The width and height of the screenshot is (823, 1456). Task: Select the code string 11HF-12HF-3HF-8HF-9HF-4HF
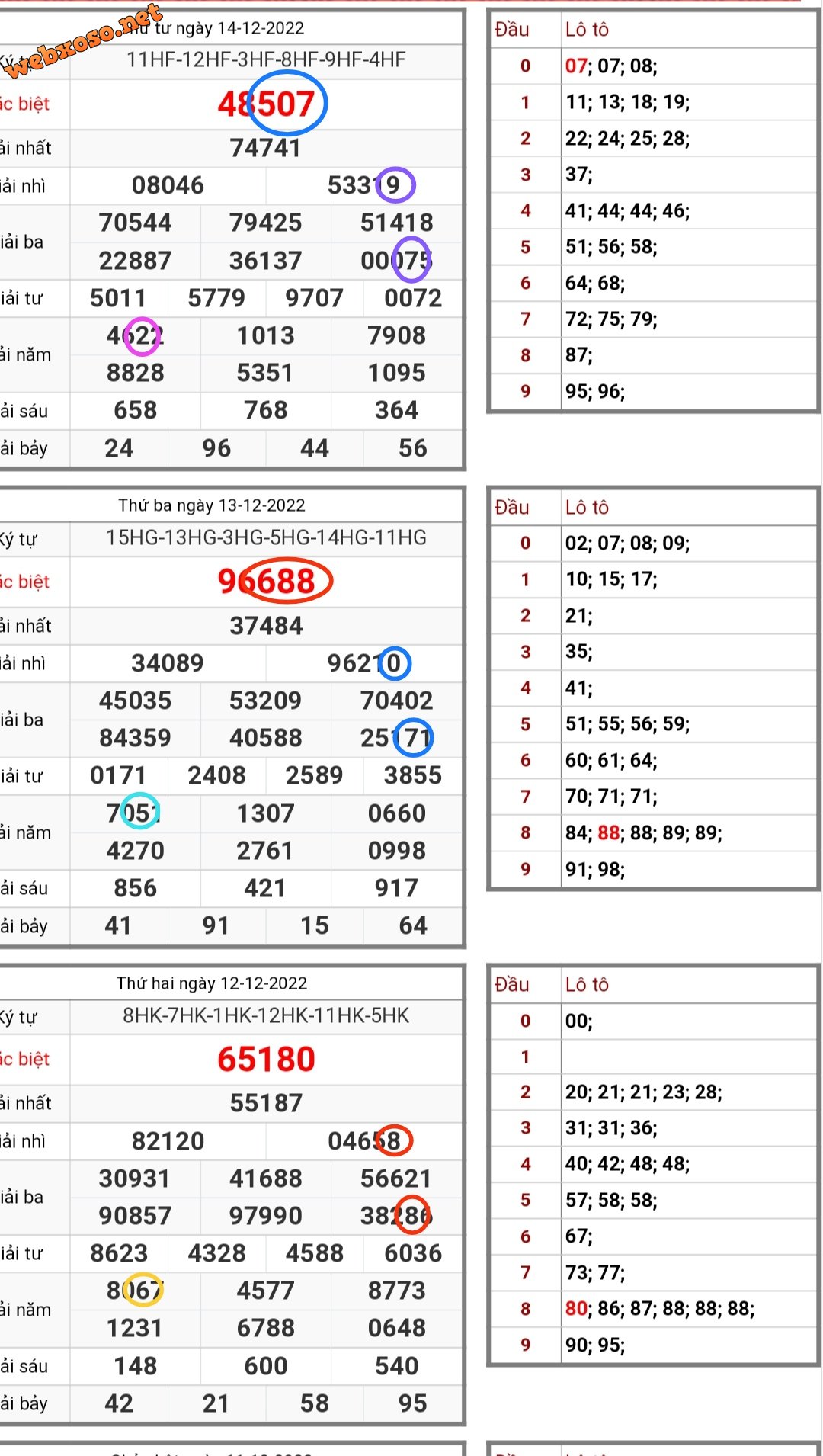(266, 59)
